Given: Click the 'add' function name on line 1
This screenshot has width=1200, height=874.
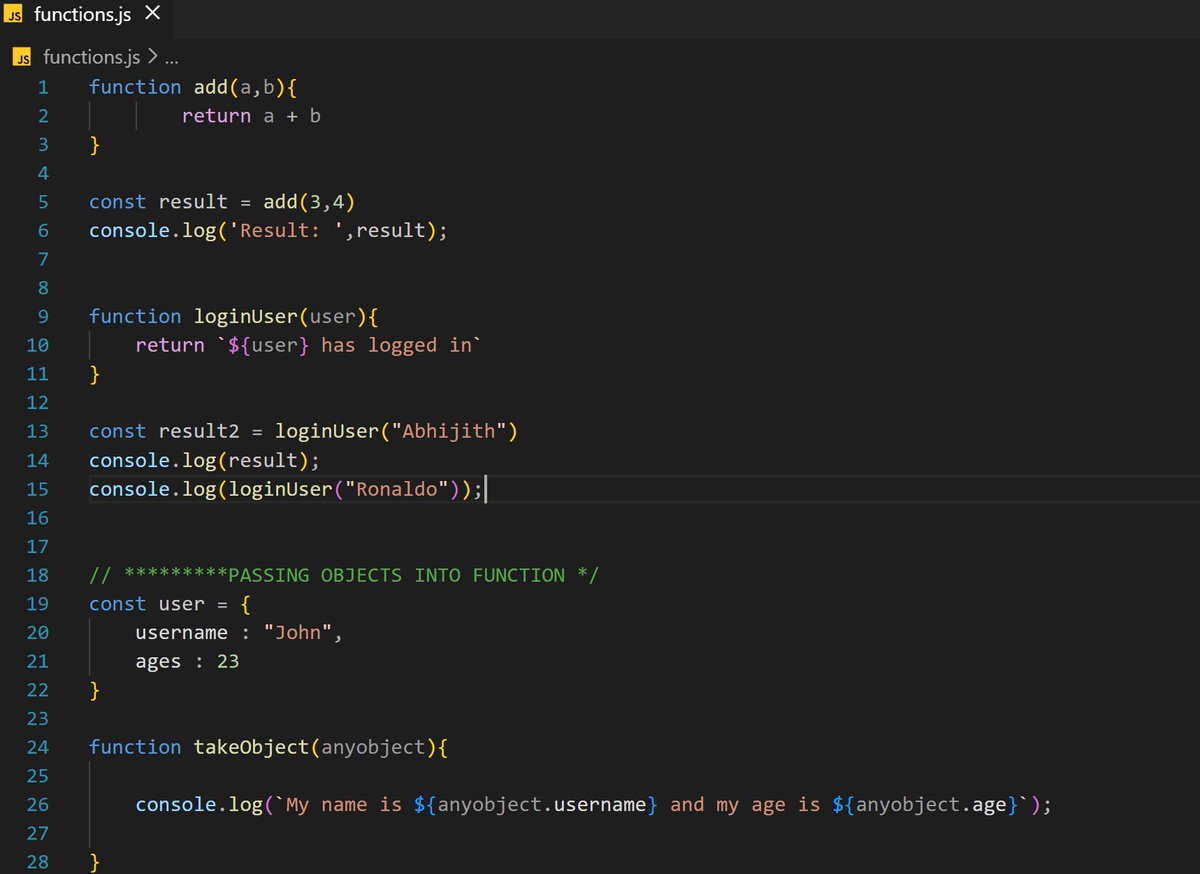Looking at the screenshot, I should (x=211, y=87).
